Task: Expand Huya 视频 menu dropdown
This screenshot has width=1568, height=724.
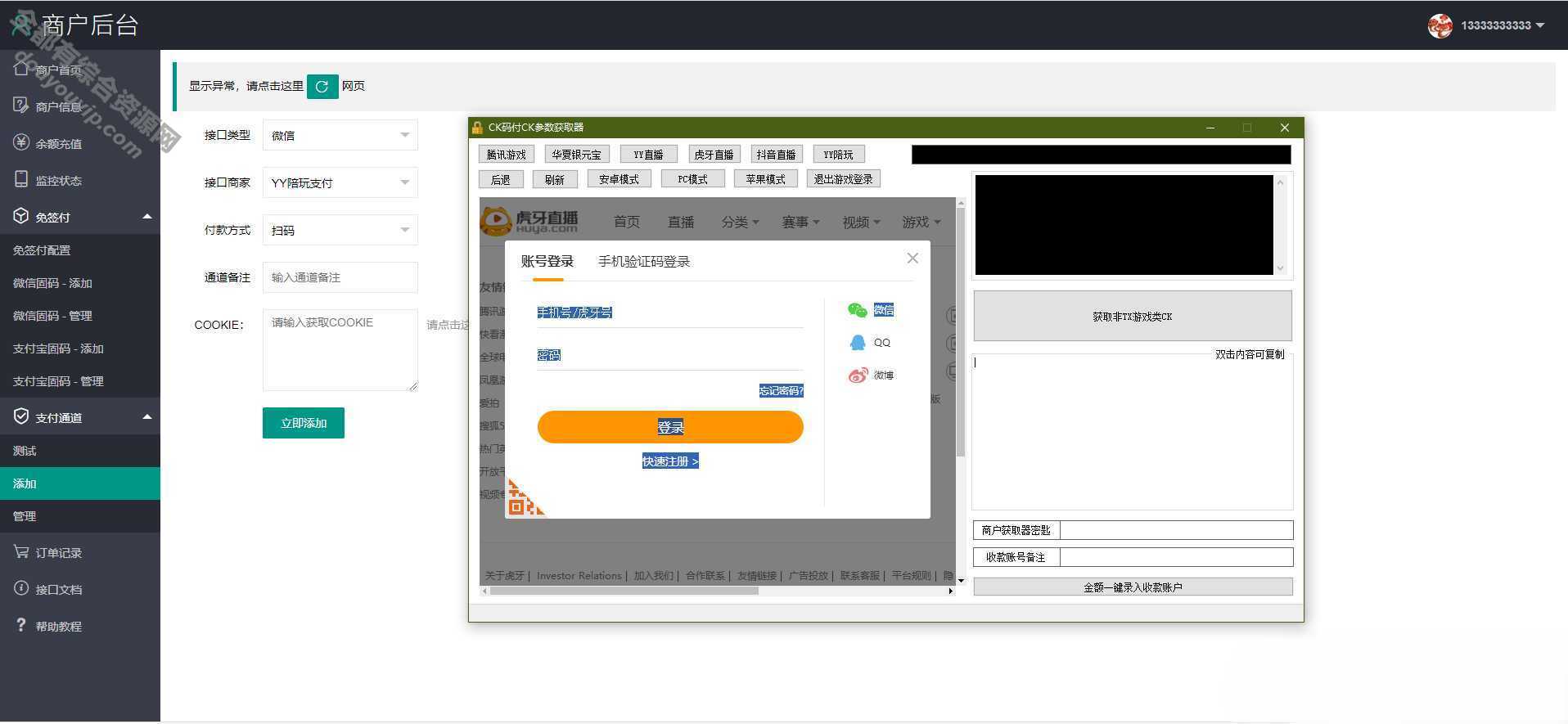Action: pos(861,222)
